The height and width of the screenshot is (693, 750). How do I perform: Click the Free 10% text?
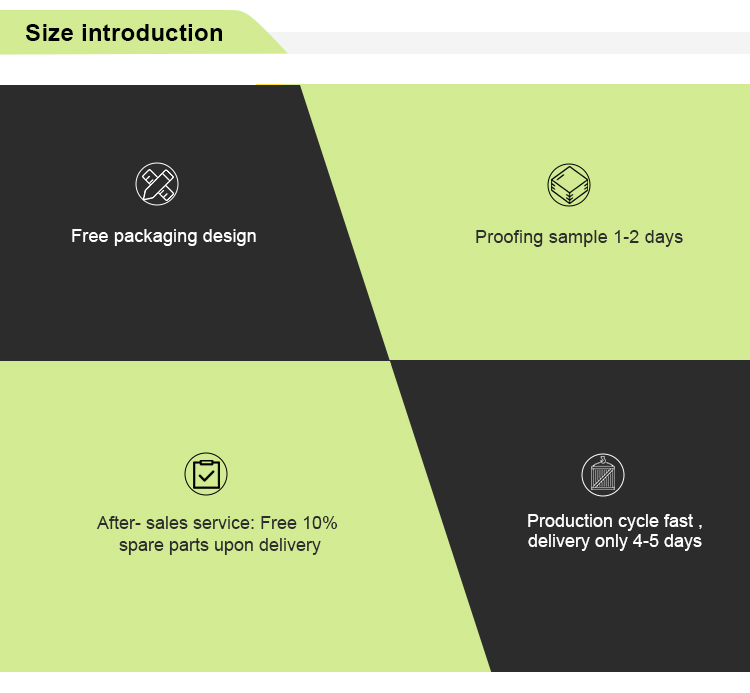pos(299,523)
